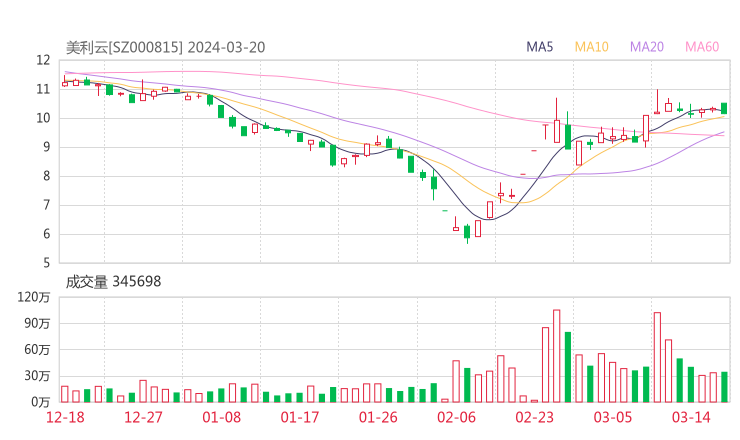Click the price axis label 6
The height and width of the screenshot is (440, 740).
coord(46,234)
